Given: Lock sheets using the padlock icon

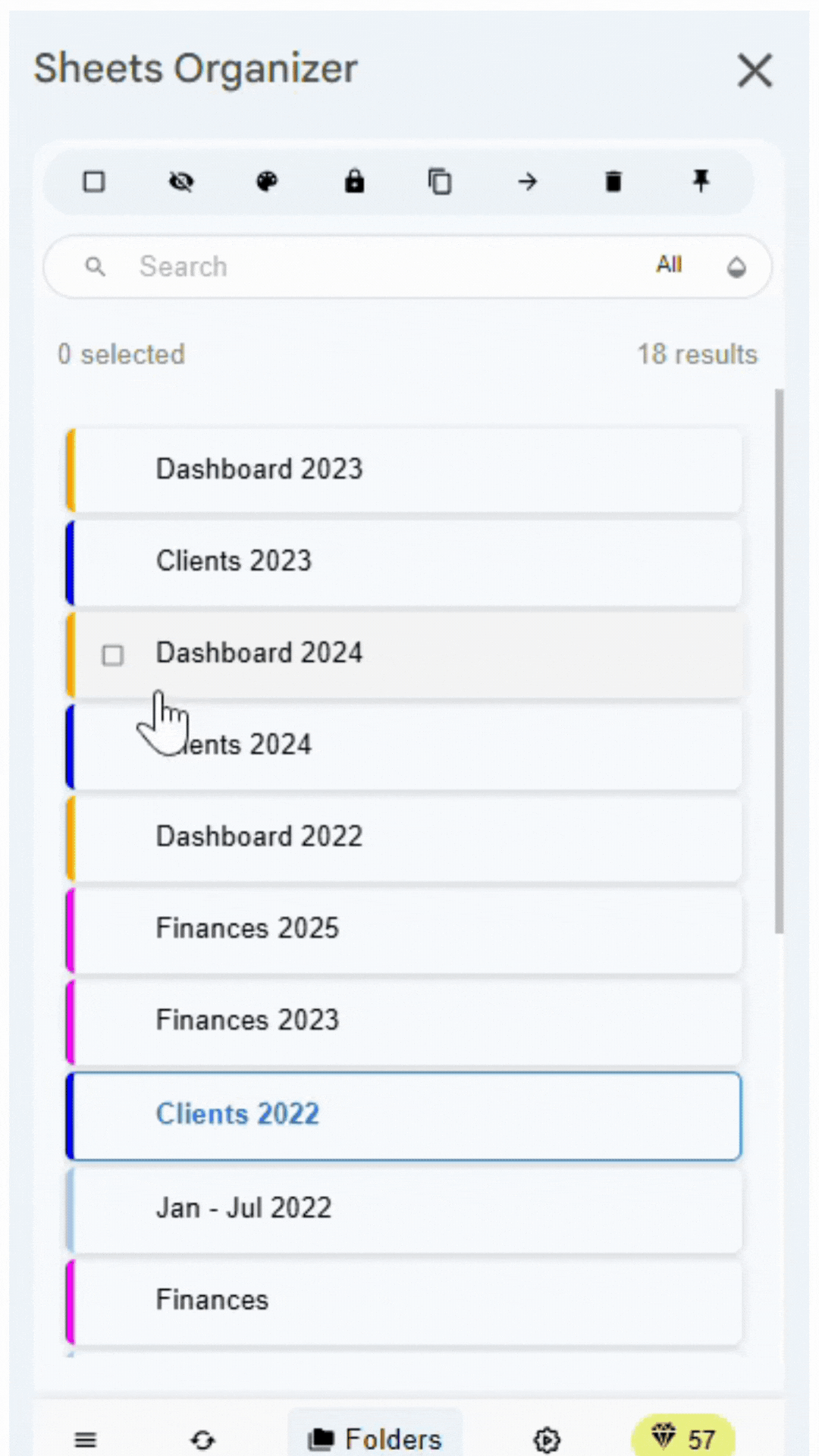Looking at the screenshot, I should 353,181.
